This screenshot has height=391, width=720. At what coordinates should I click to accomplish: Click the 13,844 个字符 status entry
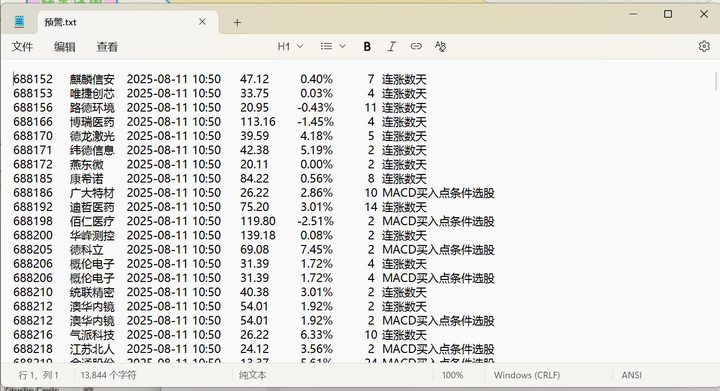[x=108, y=375]
